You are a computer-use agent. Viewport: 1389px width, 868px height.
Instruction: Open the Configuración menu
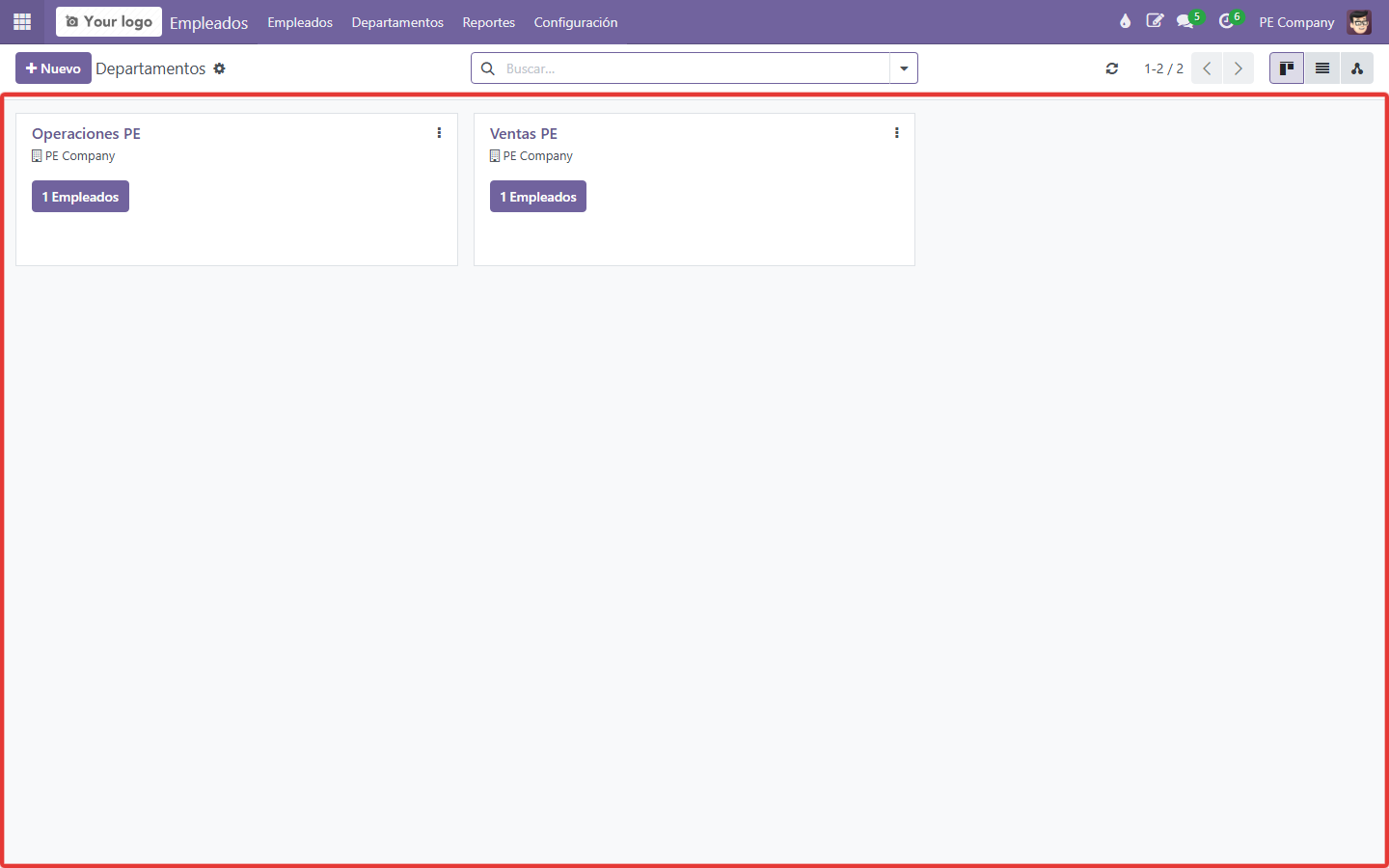pos(576,22)
